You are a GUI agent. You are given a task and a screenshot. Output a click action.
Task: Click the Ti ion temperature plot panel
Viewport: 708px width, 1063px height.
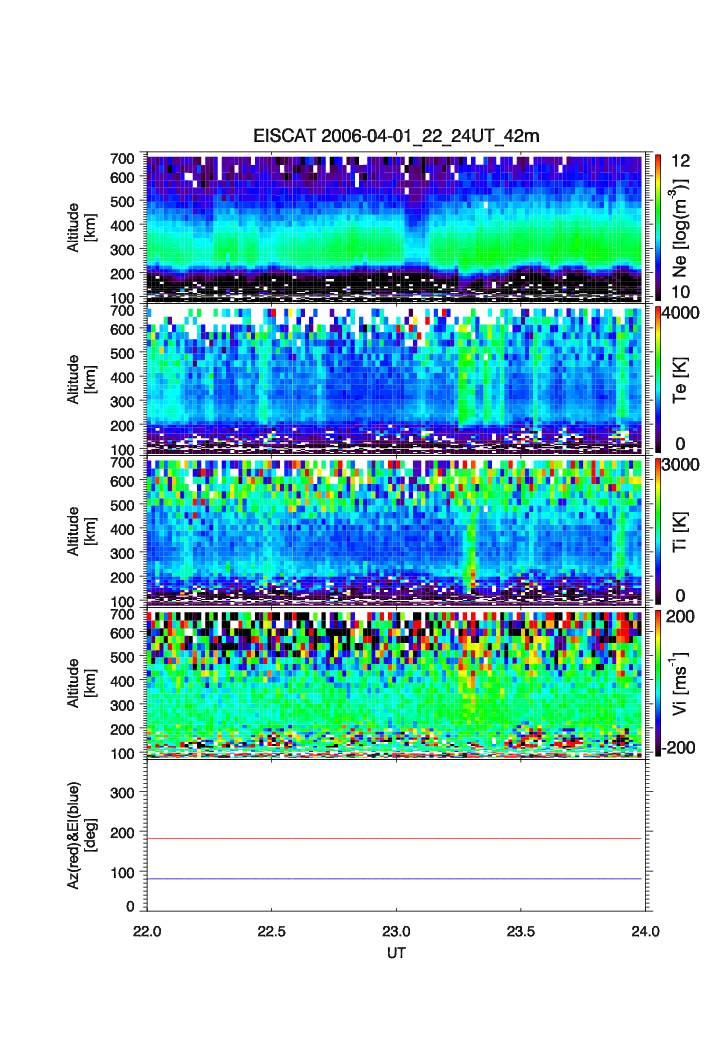tap(394, 532)
